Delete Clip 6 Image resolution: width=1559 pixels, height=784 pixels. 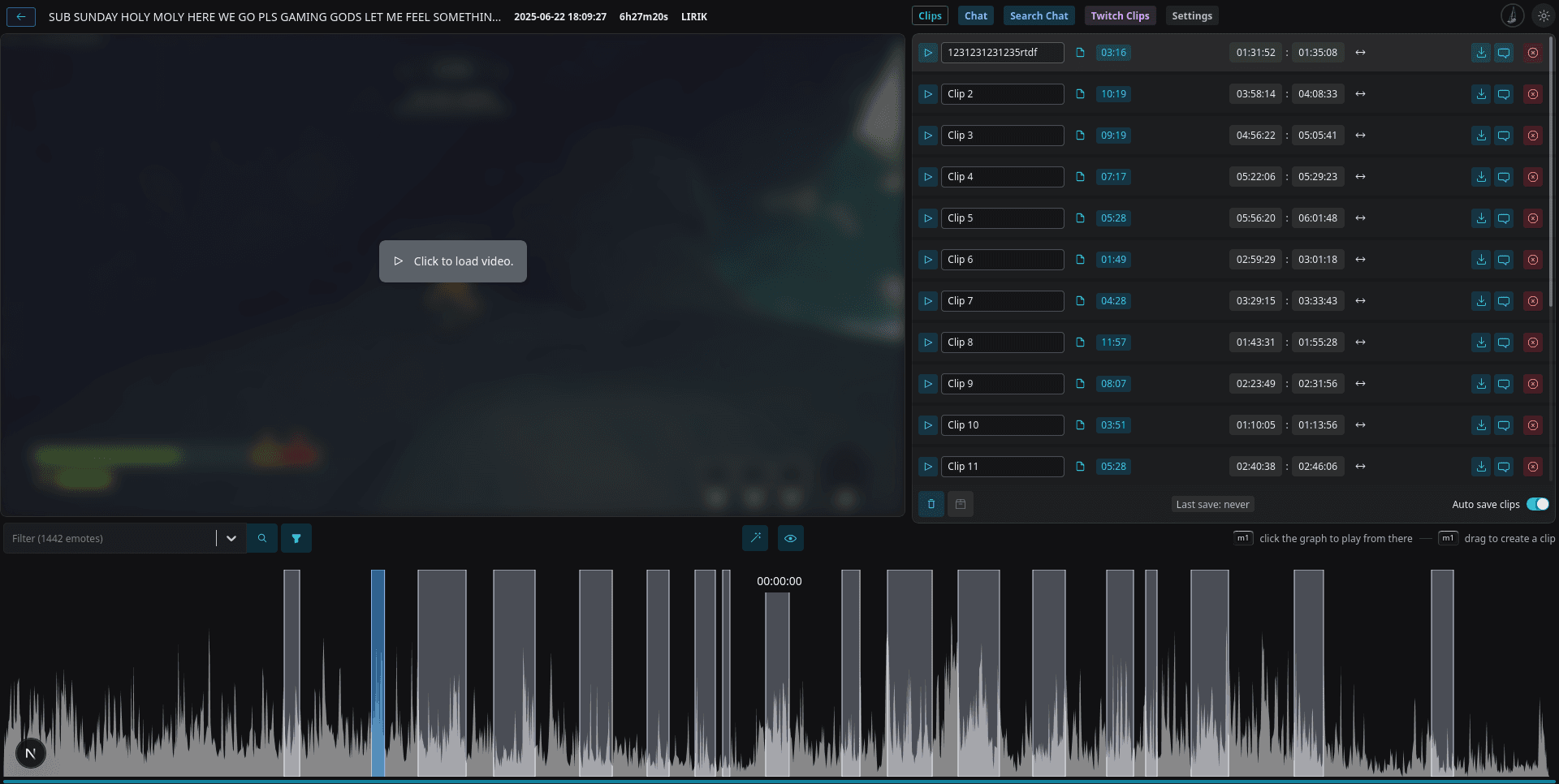tap(1533, 260)
